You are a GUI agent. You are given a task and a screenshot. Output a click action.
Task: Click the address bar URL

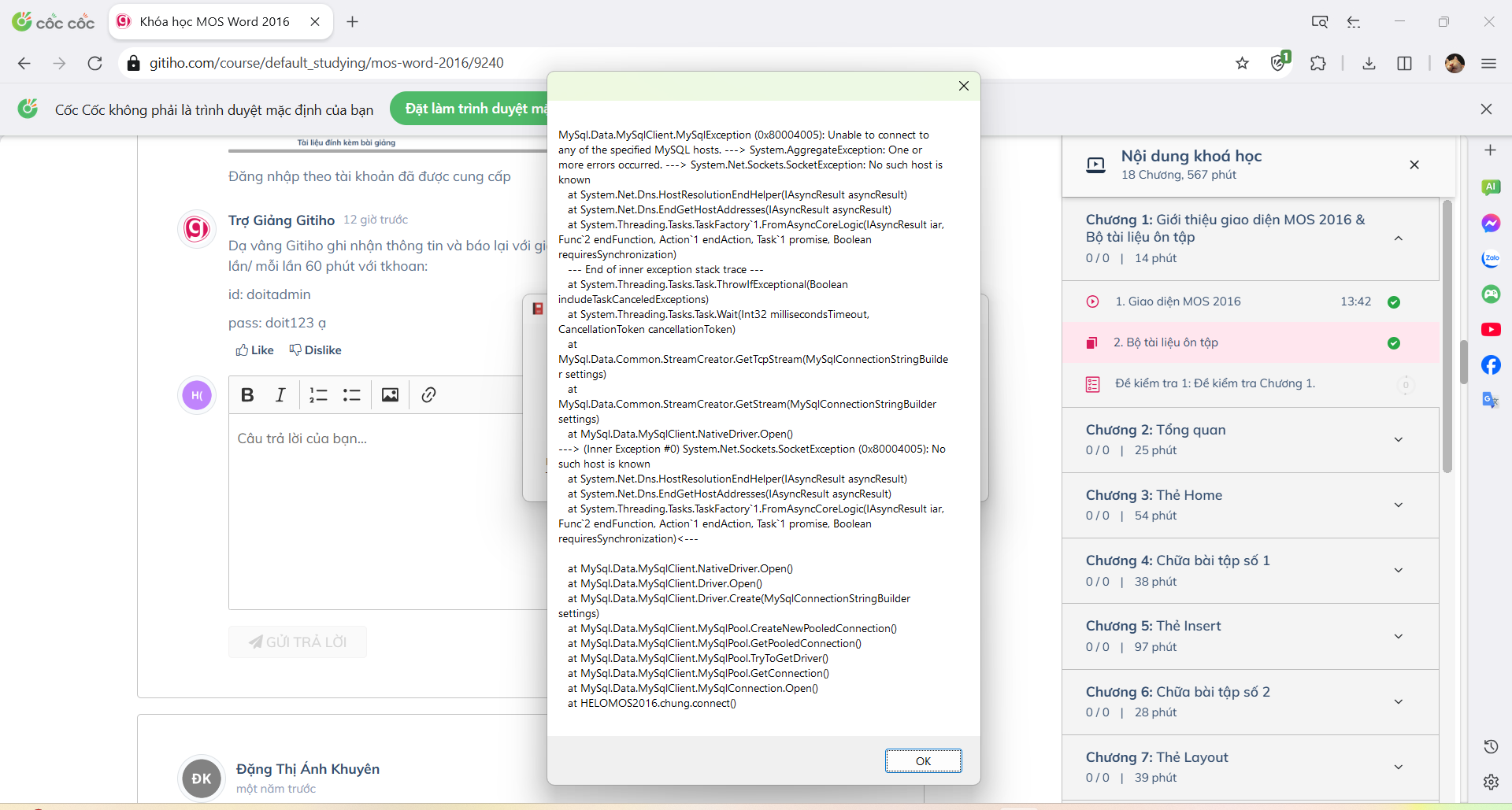pyautogui.click(x=327, y=63)
